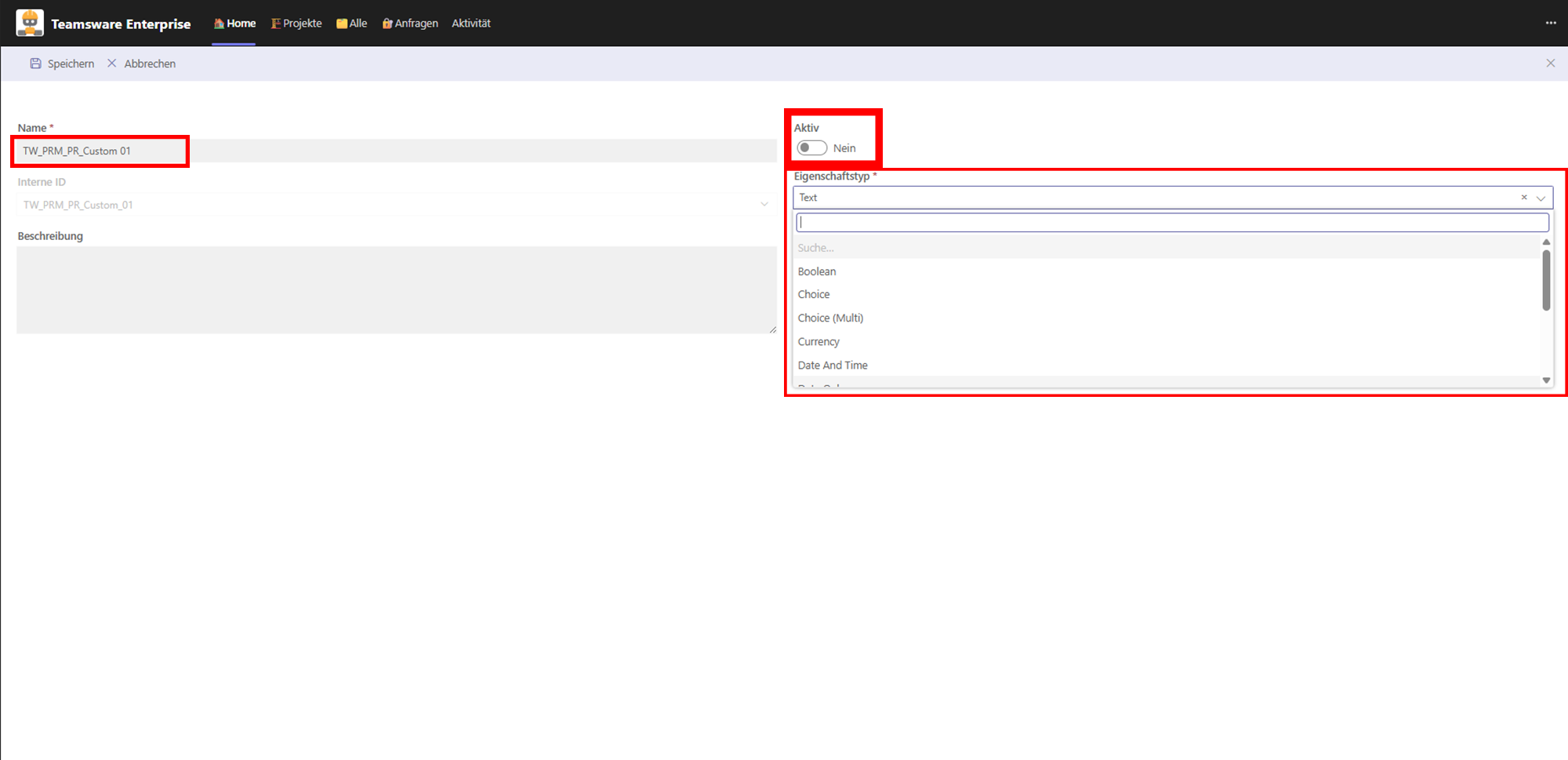Viewport: 1568px width, 760px height.
Task: Select Date And Time option
Action: point(832,365)
